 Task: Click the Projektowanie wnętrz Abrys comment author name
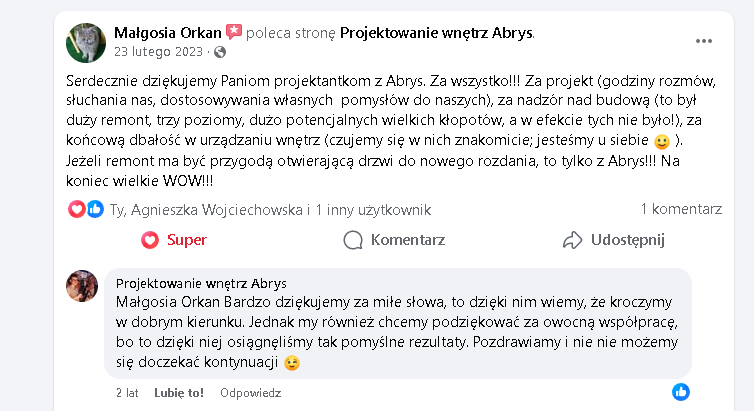point(201,283)
